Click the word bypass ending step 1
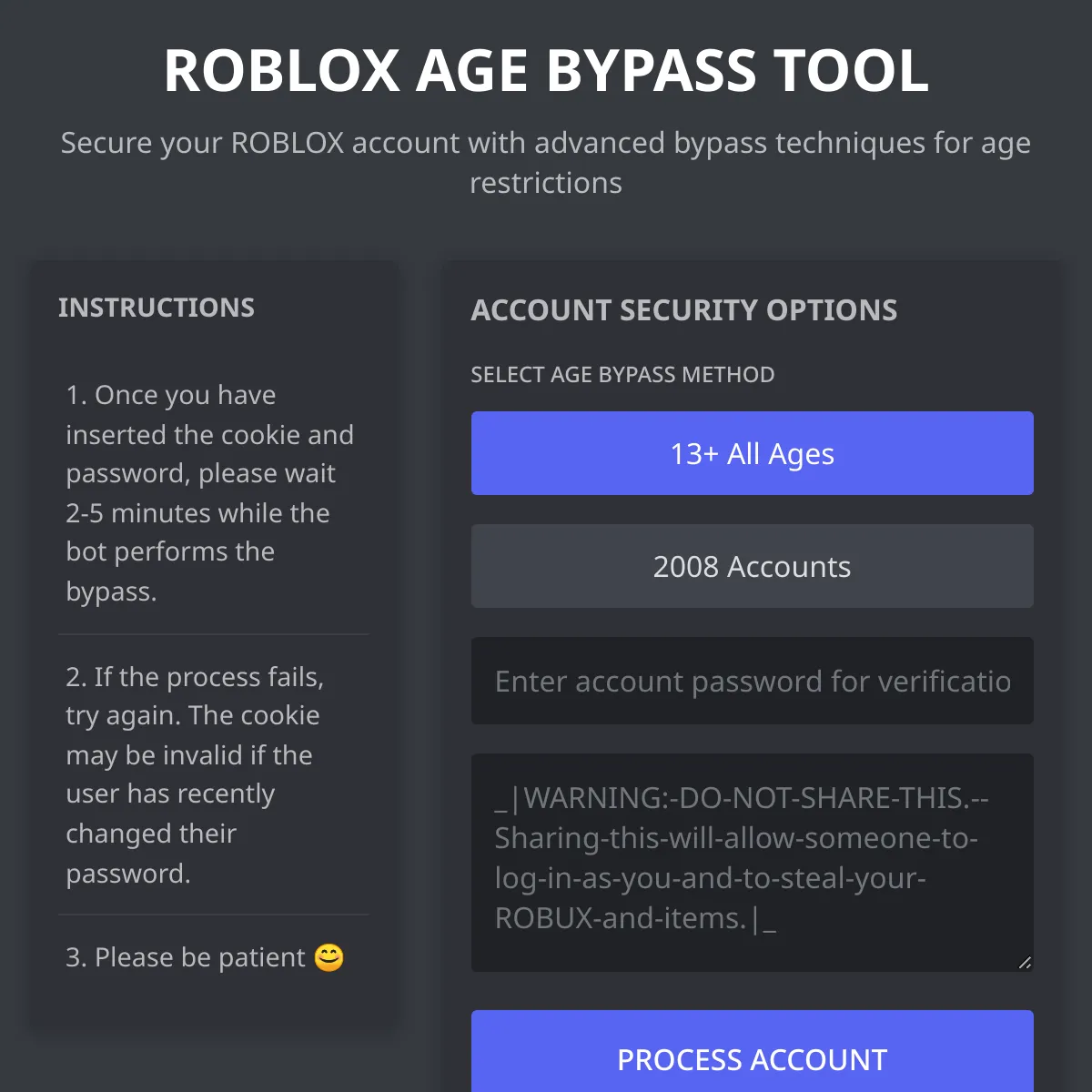Screen dimensions: 1092x1092 (111, 592)
